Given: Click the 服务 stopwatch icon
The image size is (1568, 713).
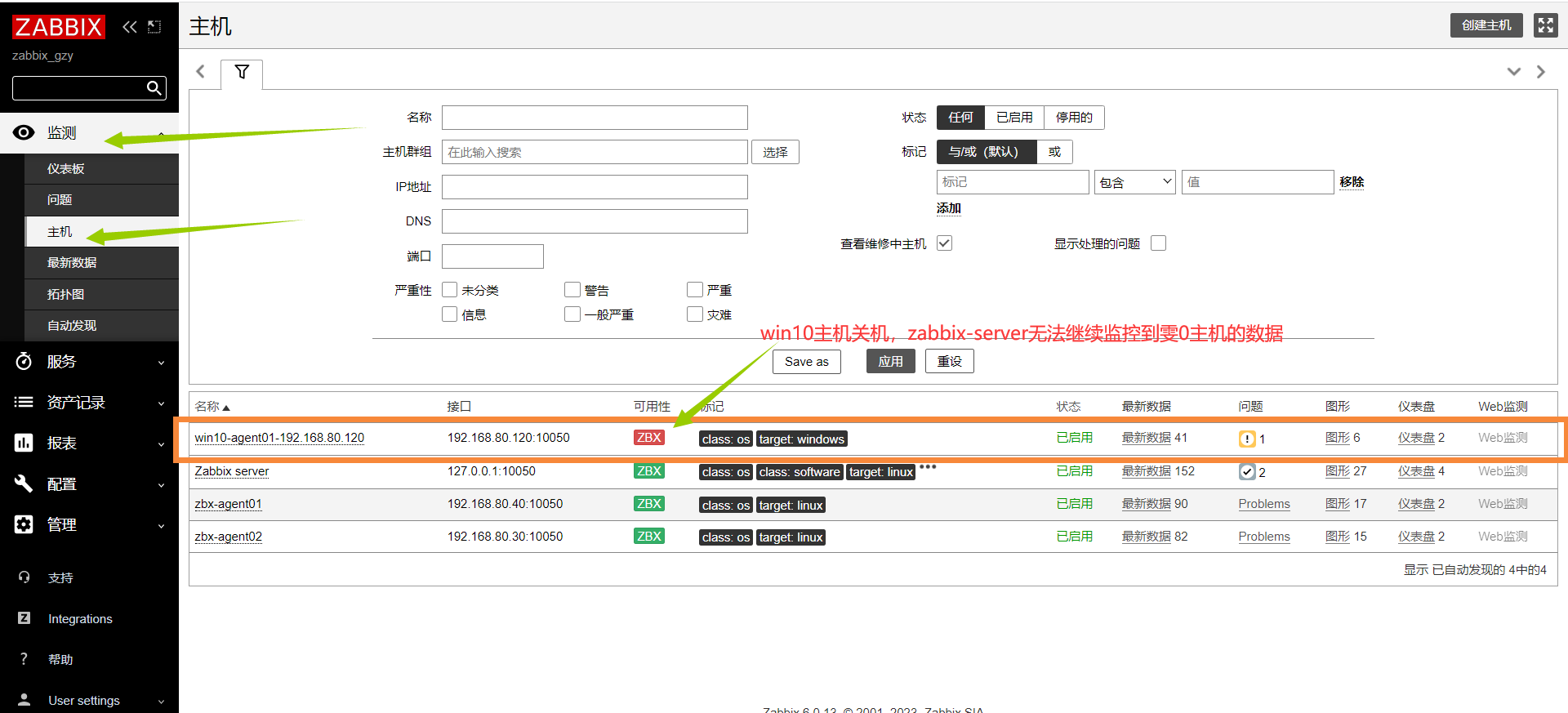Looking at the screenshot, I should coord(24,361).
